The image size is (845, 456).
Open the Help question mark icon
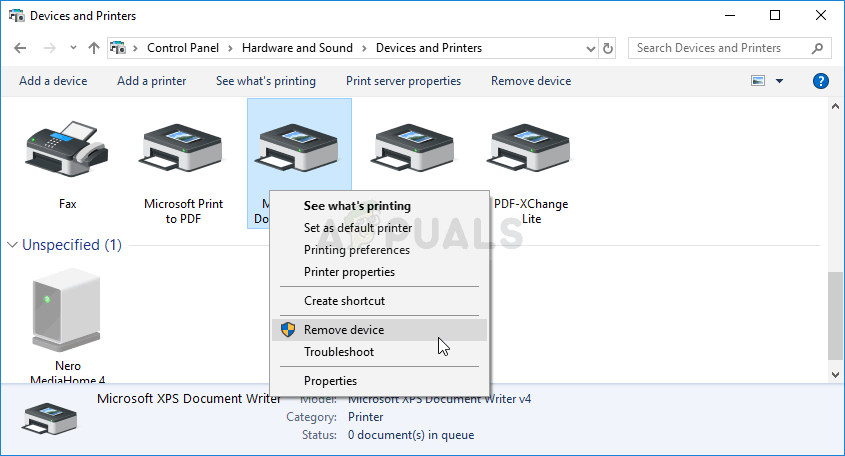(820, 81)
